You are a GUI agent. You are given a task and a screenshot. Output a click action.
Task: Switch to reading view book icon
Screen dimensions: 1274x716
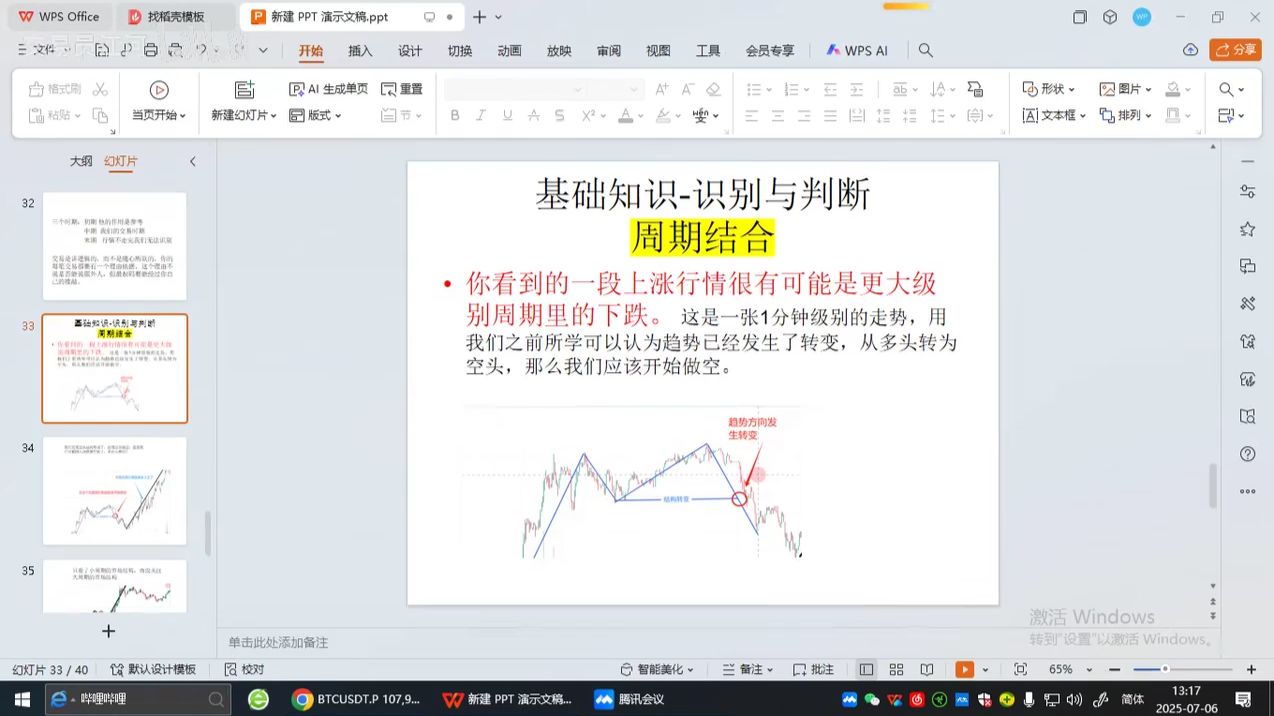click(927, 669)
